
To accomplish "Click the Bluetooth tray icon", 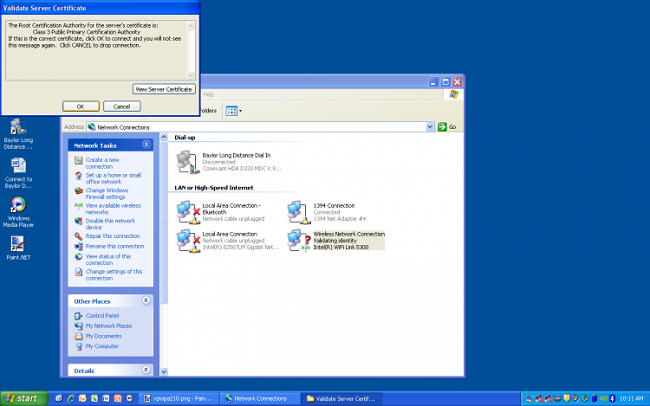I will coord(612,399).
